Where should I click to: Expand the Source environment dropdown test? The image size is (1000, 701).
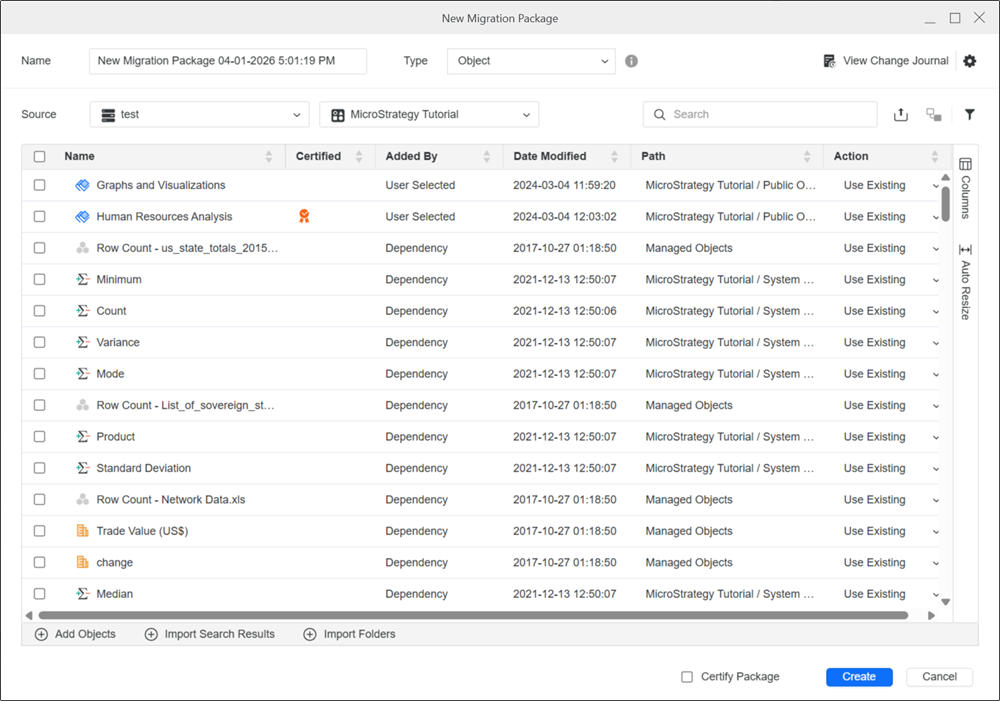point(198,115)
